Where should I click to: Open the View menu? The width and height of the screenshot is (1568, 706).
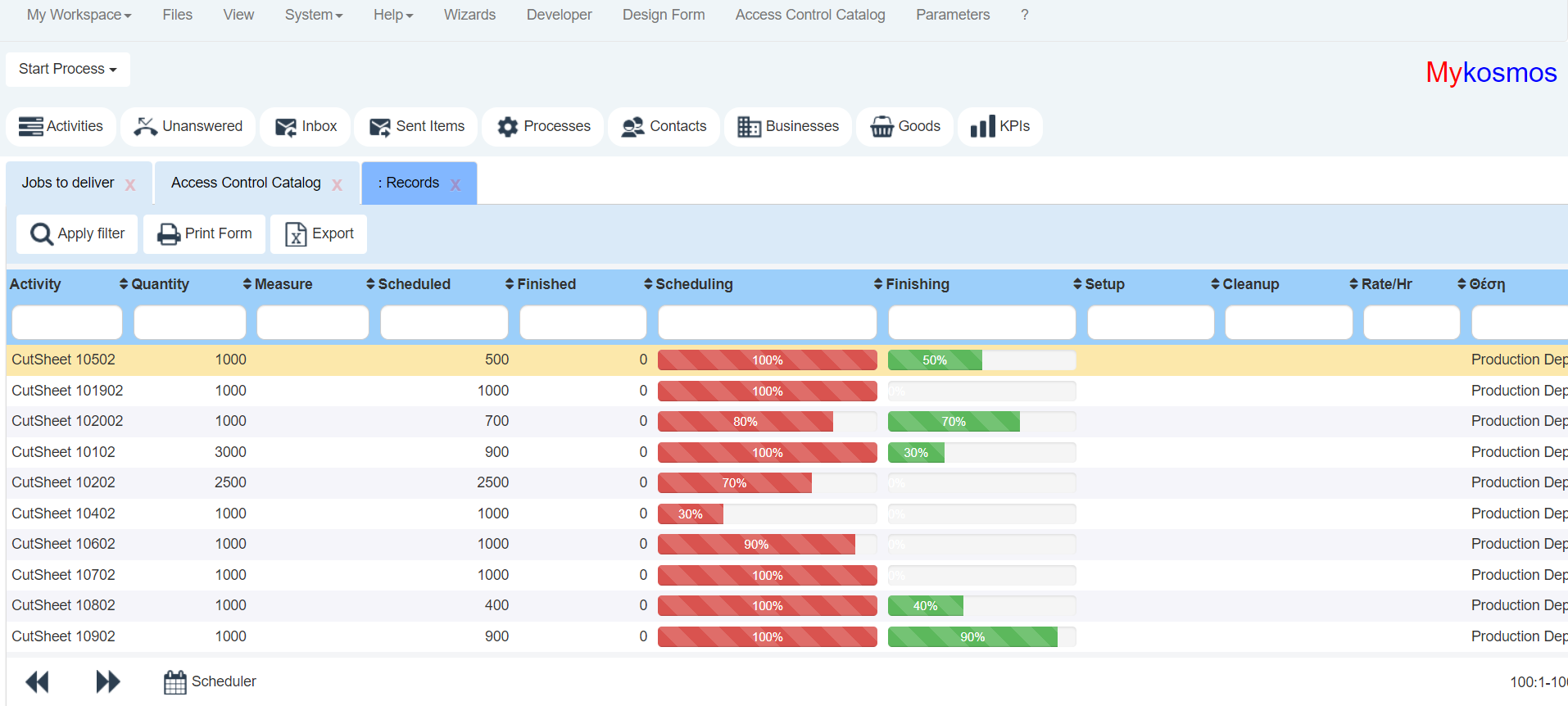pos(238,15)
